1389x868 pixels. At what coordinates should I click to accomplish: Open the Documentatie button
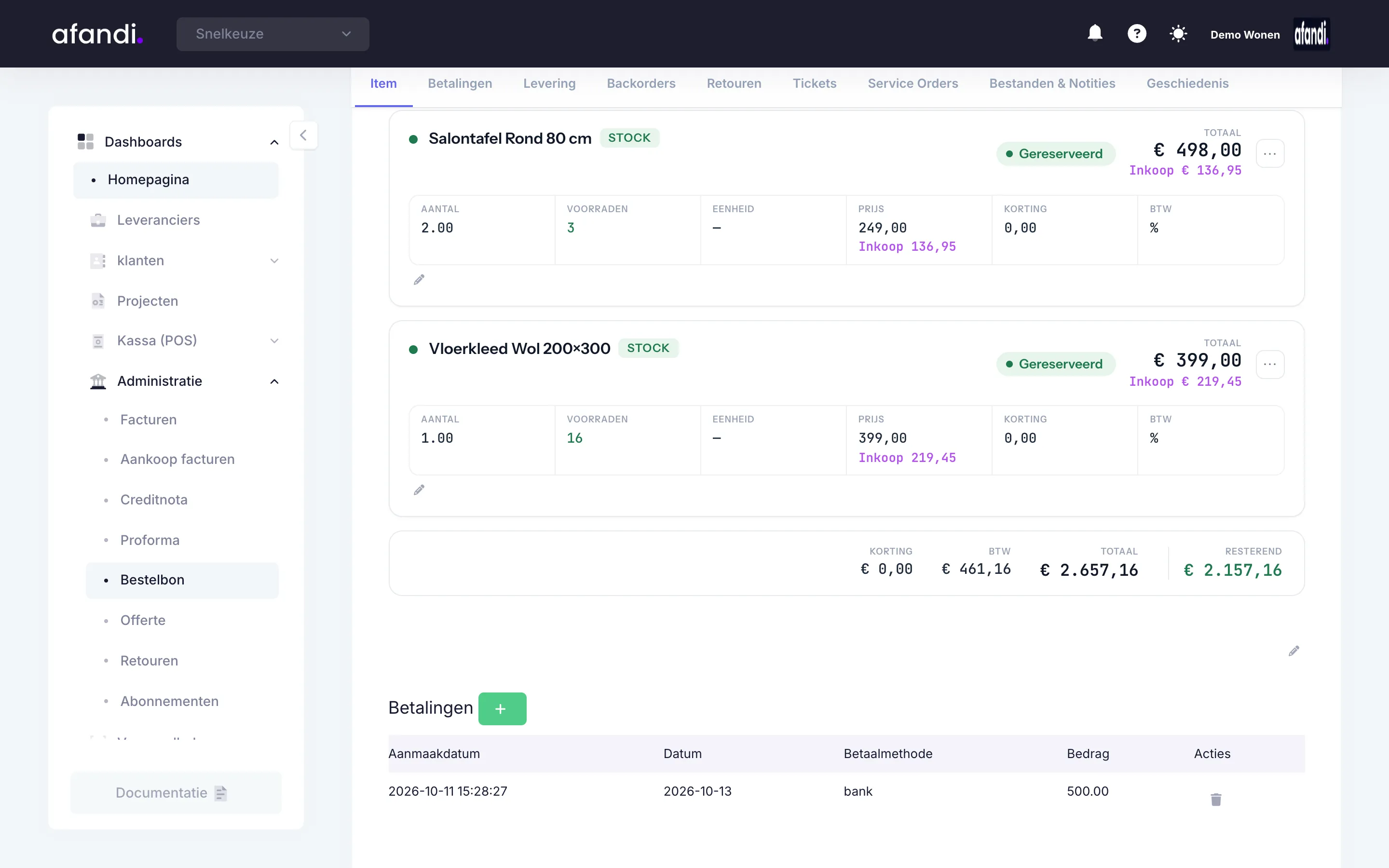click(176, 793)
